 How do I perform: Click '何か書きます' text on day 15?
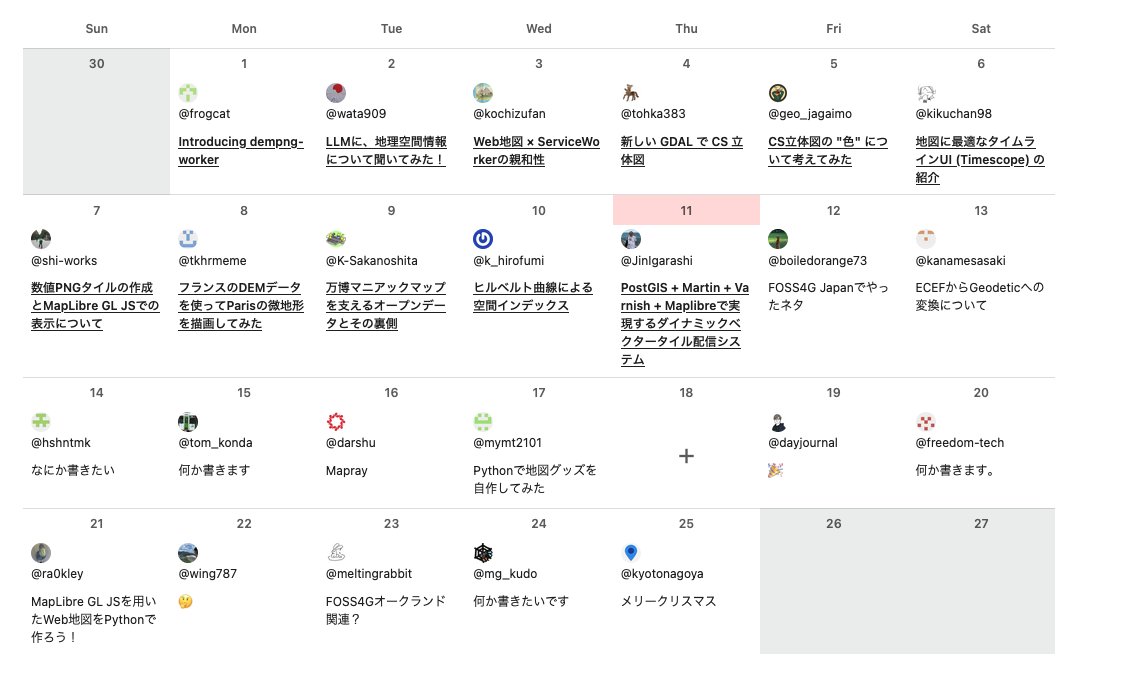(214, 470)
